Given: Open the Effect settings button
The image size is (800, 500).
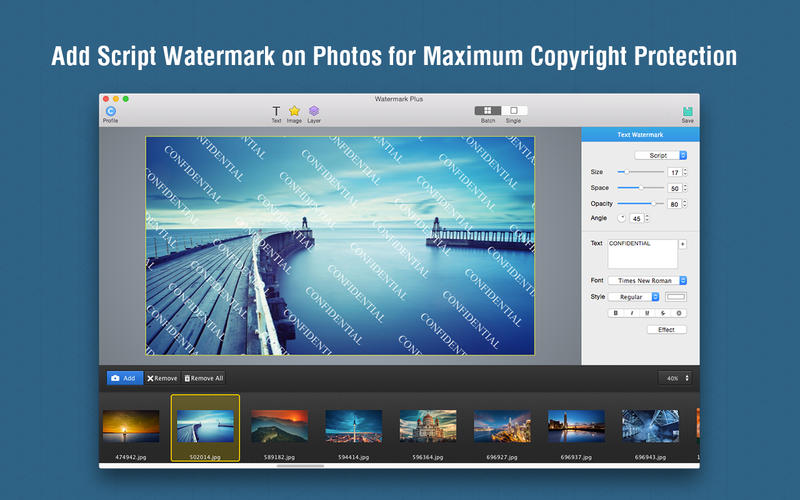Looking at the screenshot, I should point(666,329).
